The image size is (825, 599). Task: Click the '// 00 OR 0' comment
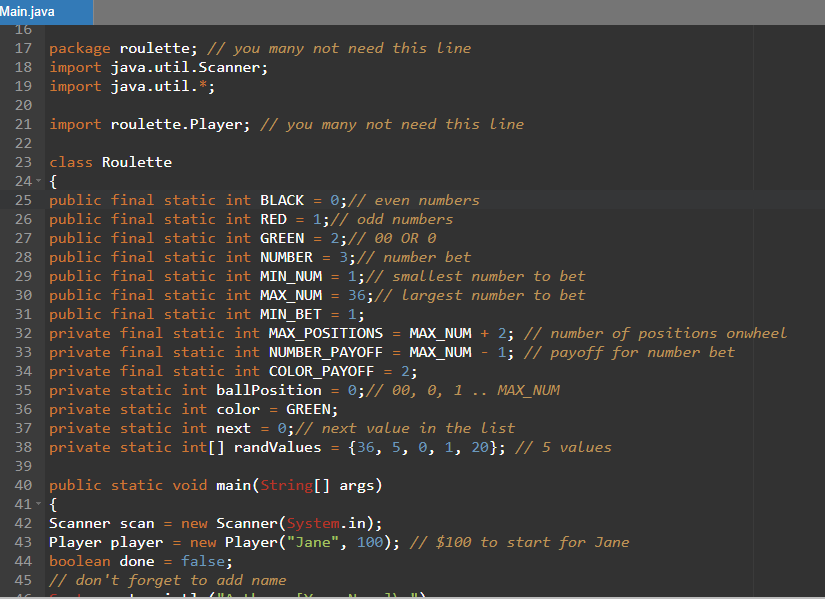(392, 238)
